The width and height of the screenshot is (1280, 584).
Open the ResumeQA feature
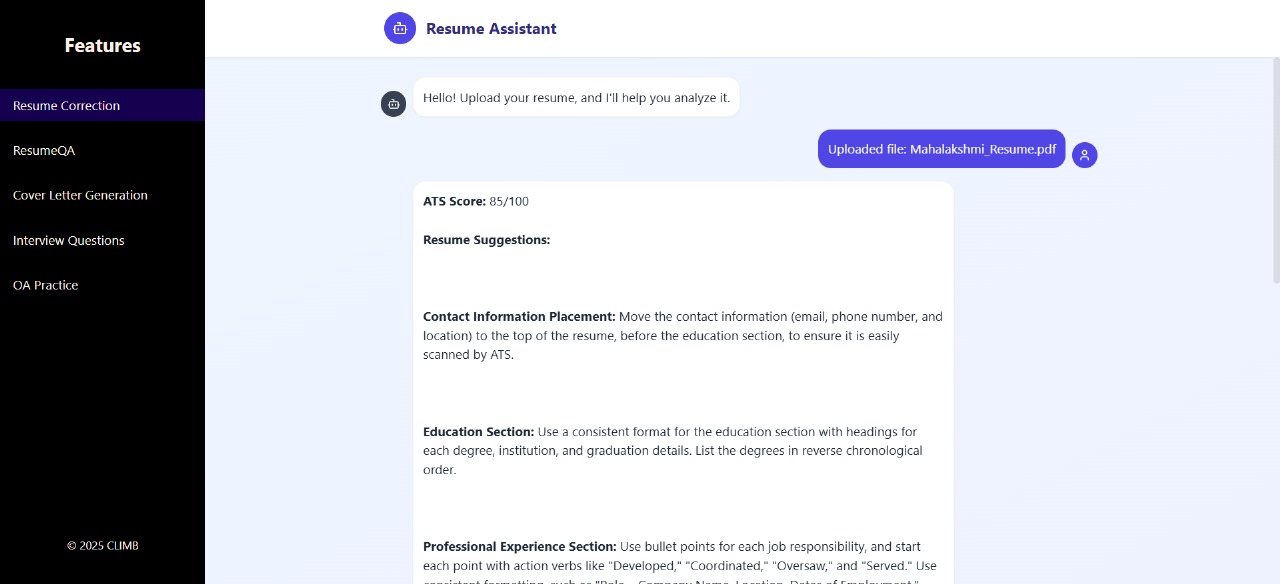[44, 151]
